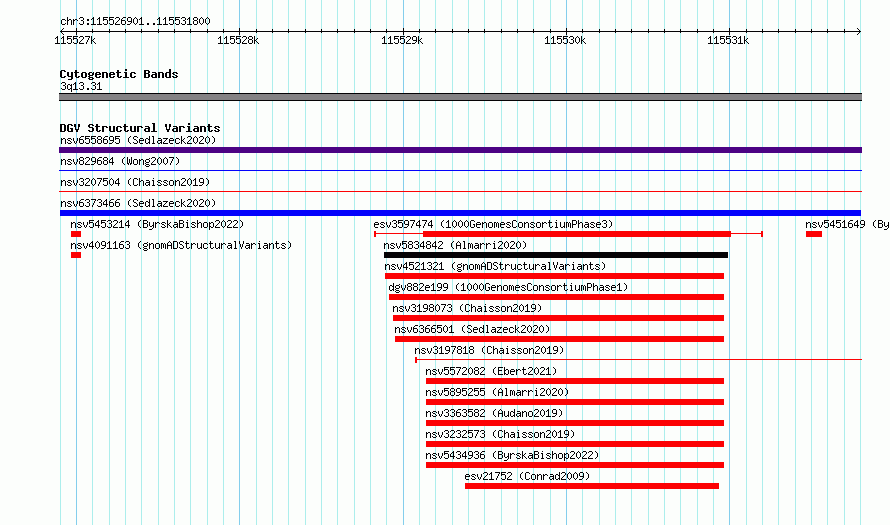Click nsv5834842 (Almarri2020) label
Screen dimensions: 890x525
(455, 245)
